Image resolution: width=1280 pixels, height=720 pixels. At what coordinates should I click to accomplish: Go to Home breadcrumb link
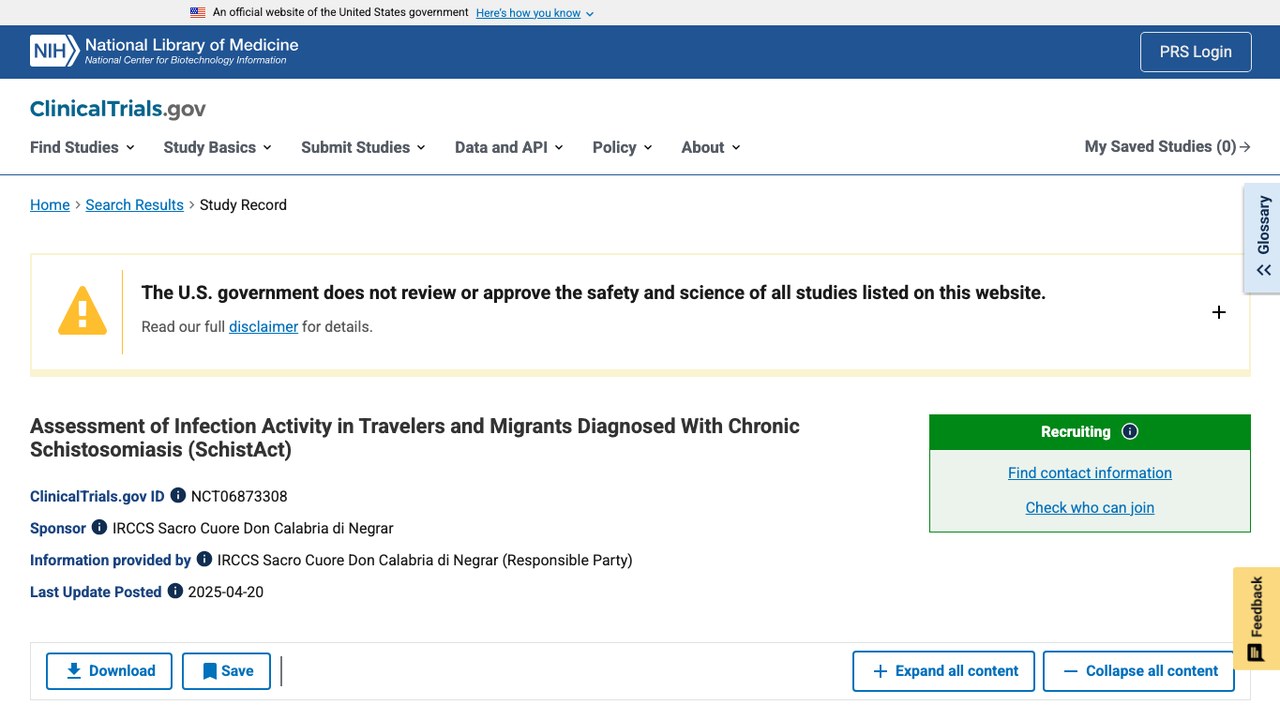point(50,205)
